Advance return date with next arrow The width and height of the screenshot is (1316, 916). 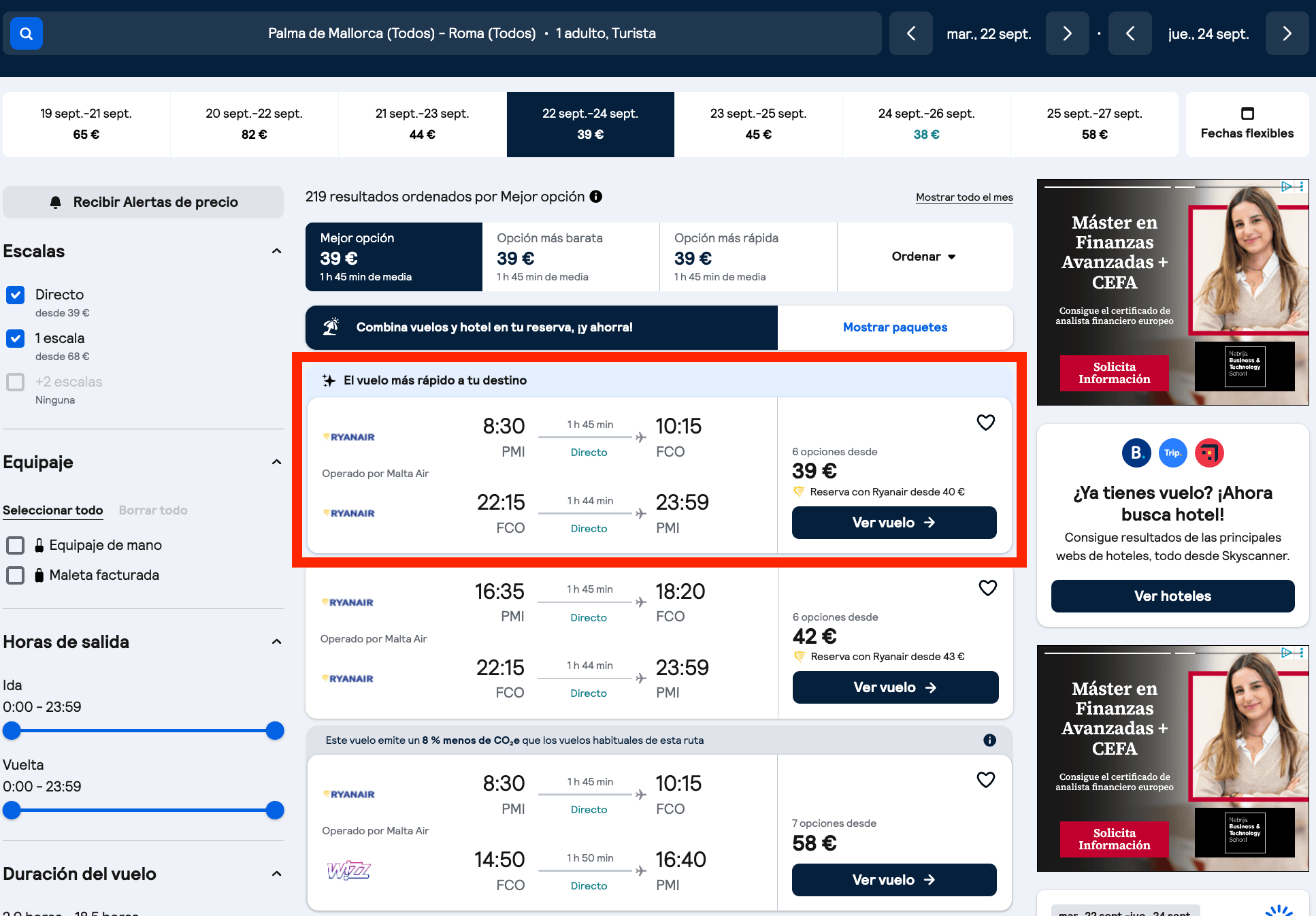[x=1287, y=33]
